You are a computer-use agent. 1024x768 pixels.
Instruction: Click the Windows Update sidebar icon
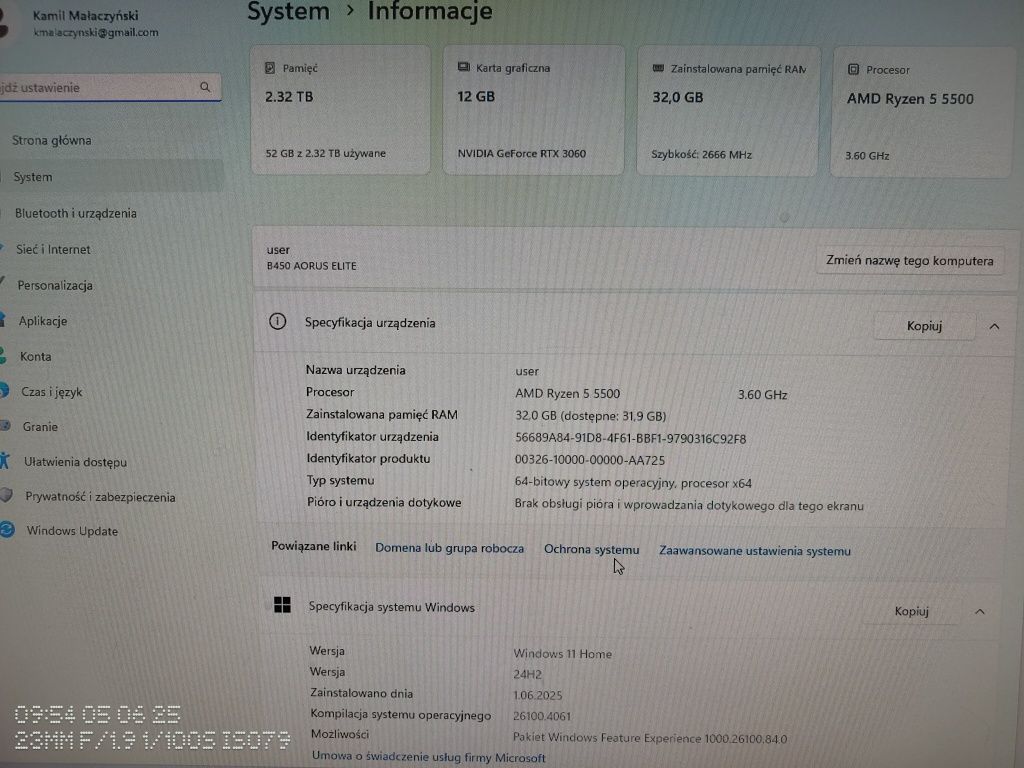coord(7,530)
